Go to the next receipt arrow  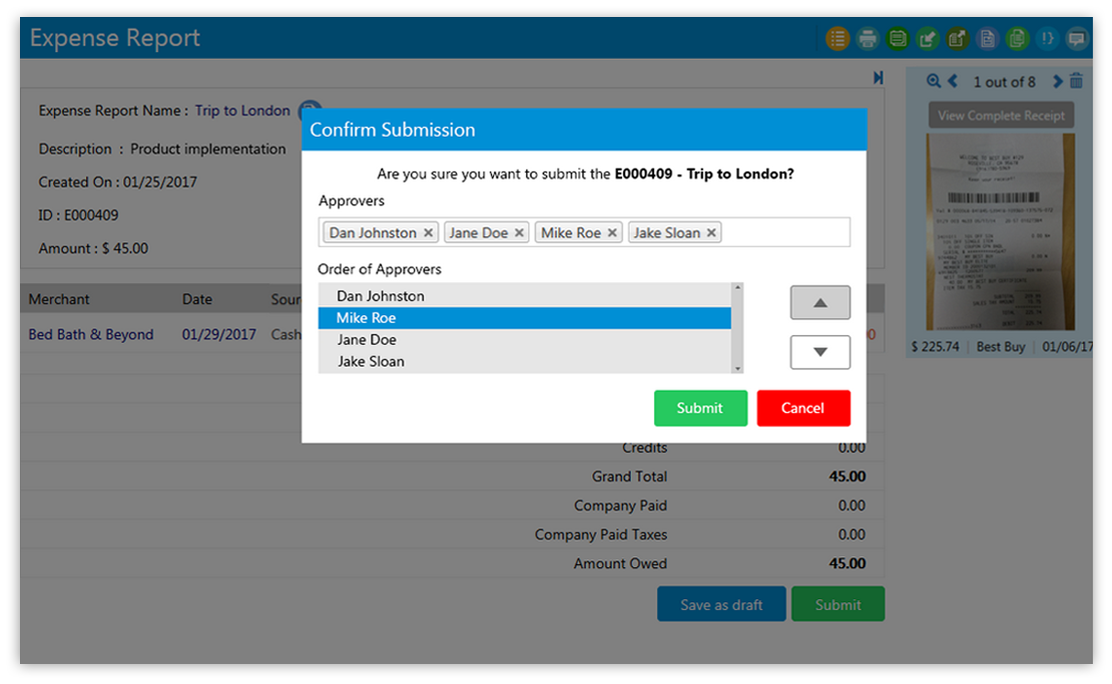[1057, 82]
